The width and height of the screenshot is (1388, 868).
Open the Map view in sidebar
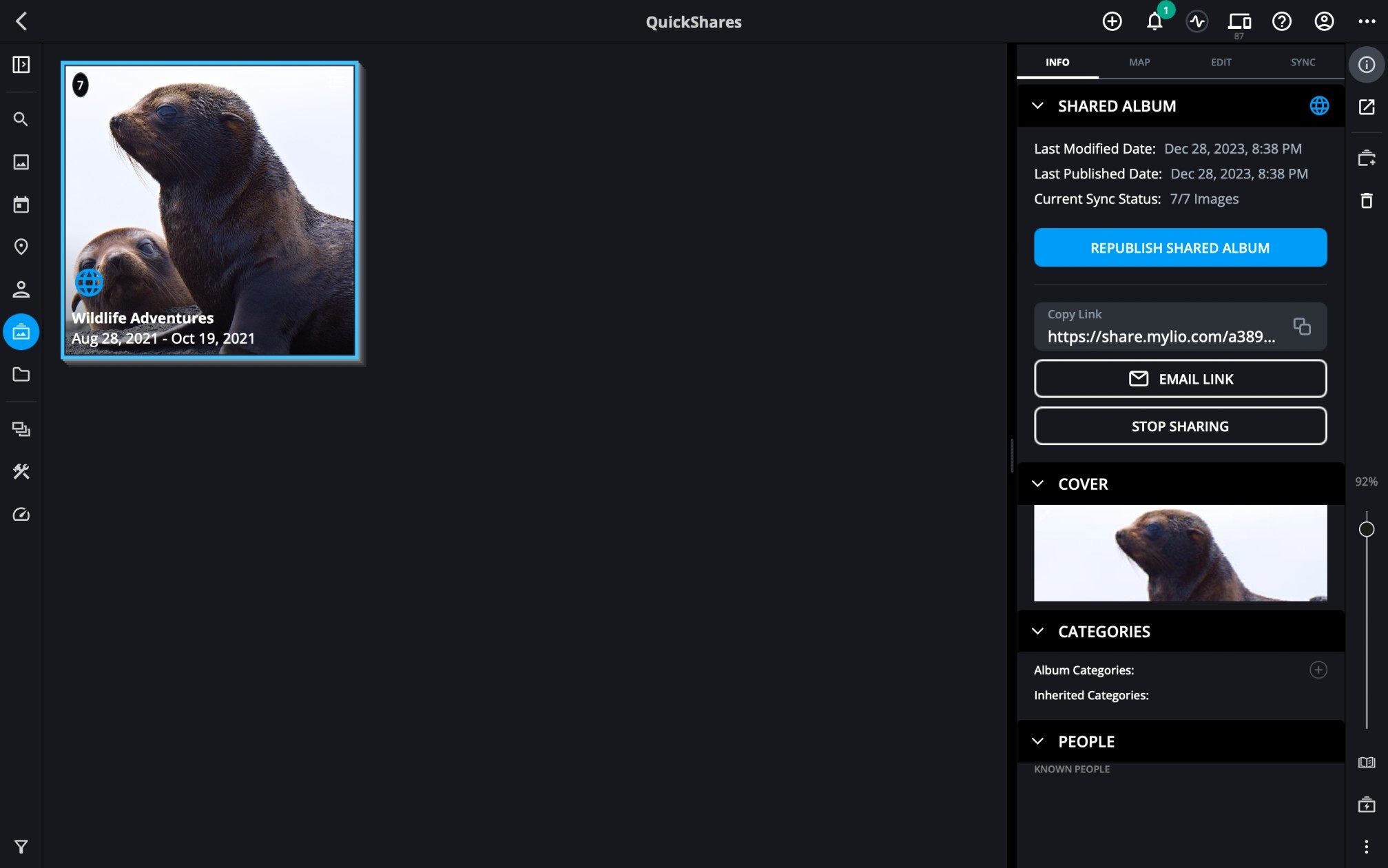pyautogui.click(x=21, y=247)
